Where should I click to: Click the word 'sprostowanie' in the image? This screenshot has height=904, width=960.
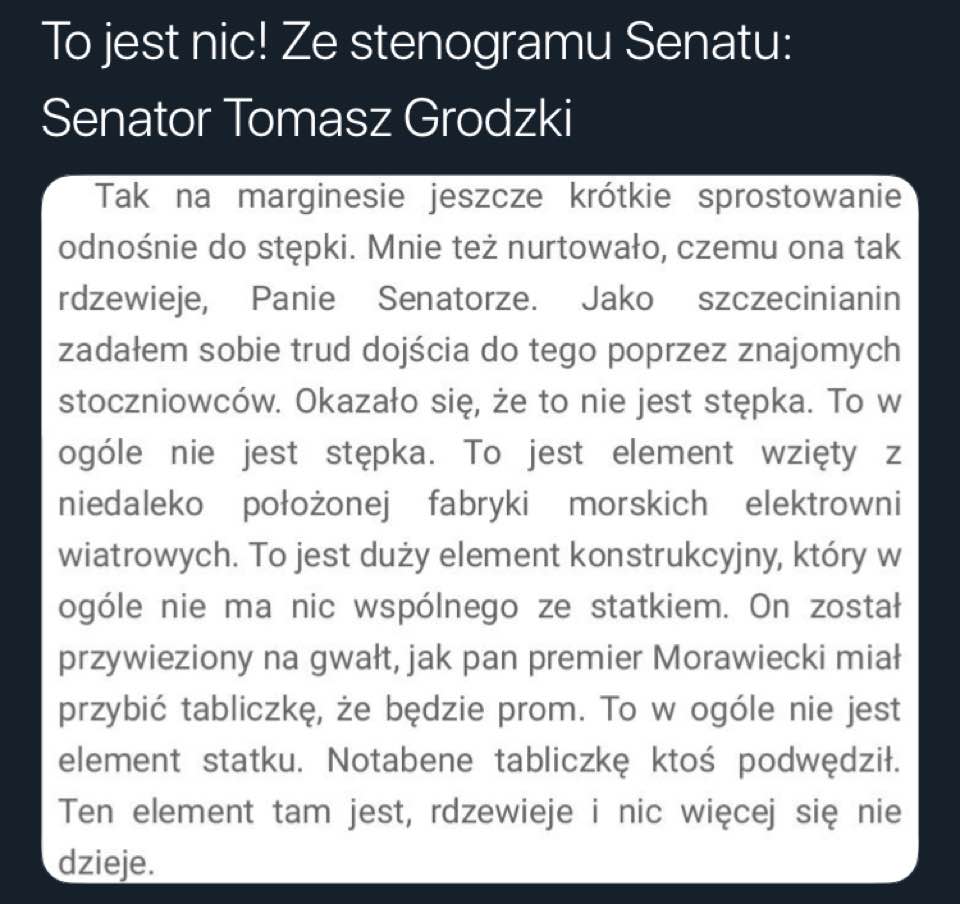click(x=800, y=198)
